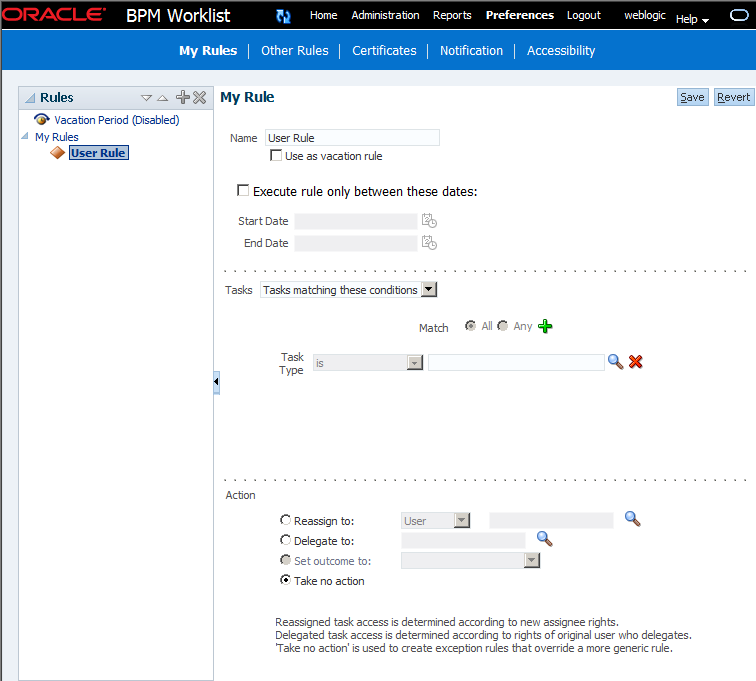756x681 pixels.
Task: Open the Preferences menu item
Action: pos(520,15)
